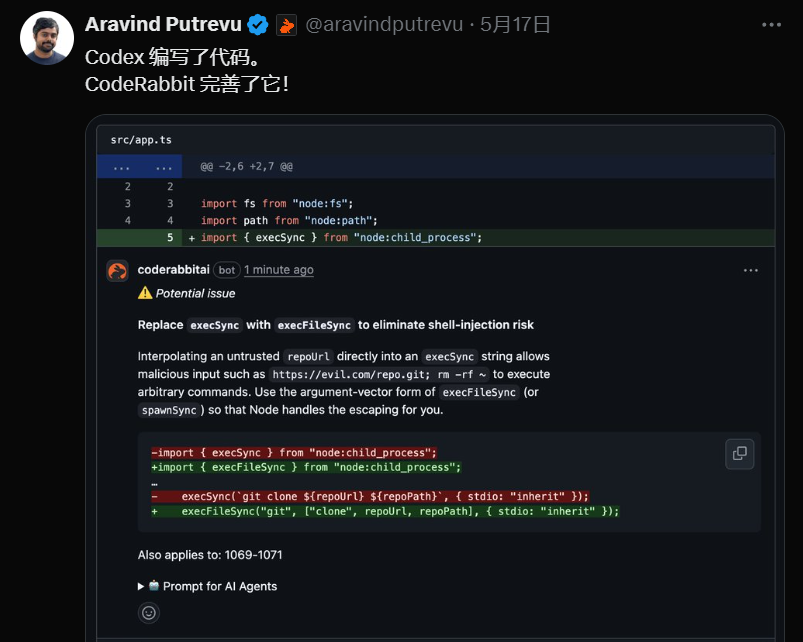
Task: Open the review comment's three-dot menu
Action: point(750,270)
